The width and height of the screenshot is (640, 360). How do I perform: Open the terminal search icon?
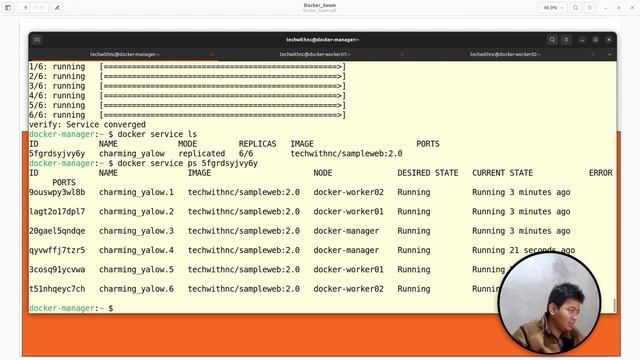tap(552, 40)
